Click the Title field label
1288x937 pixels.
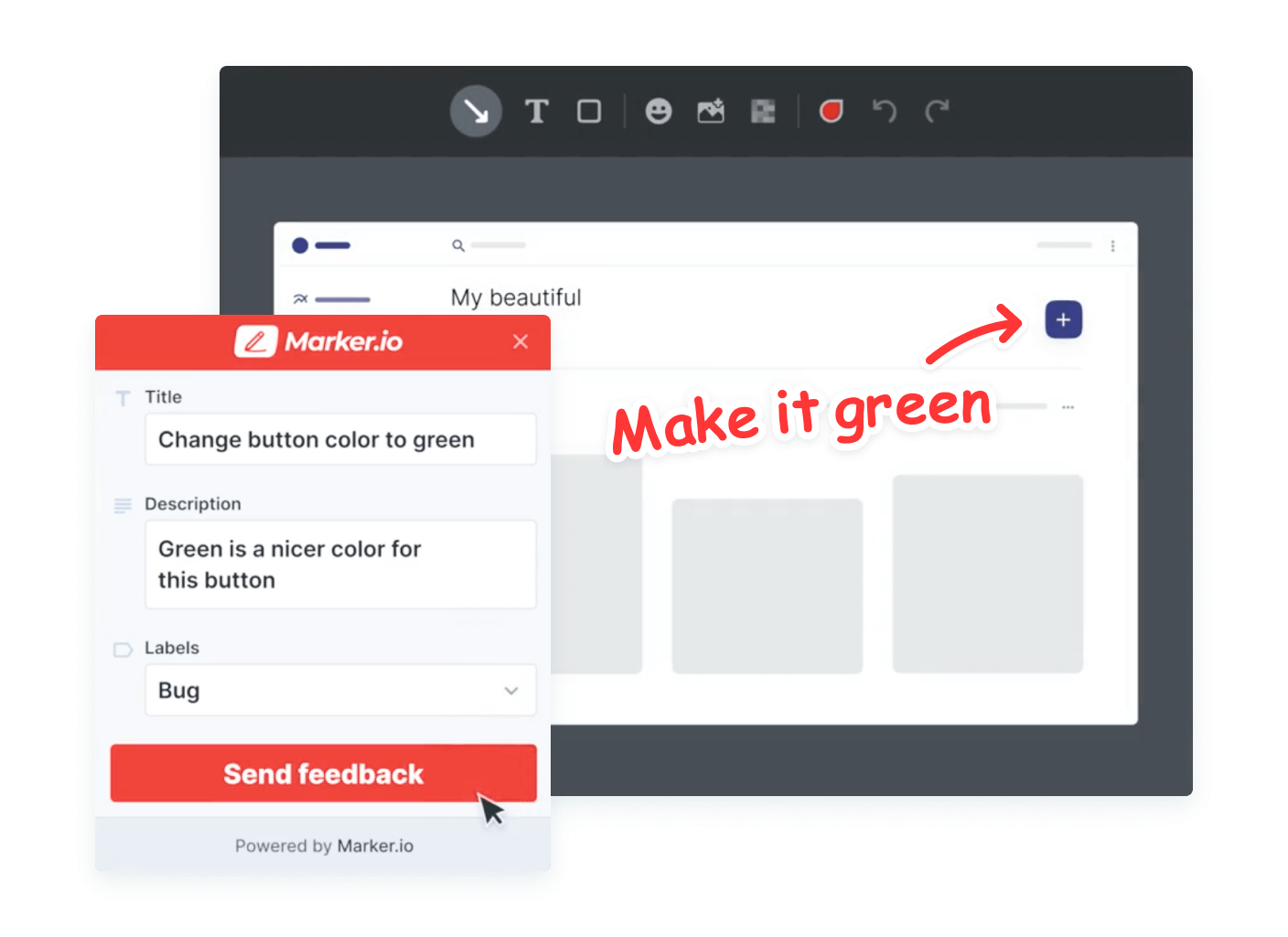(164, 397)
